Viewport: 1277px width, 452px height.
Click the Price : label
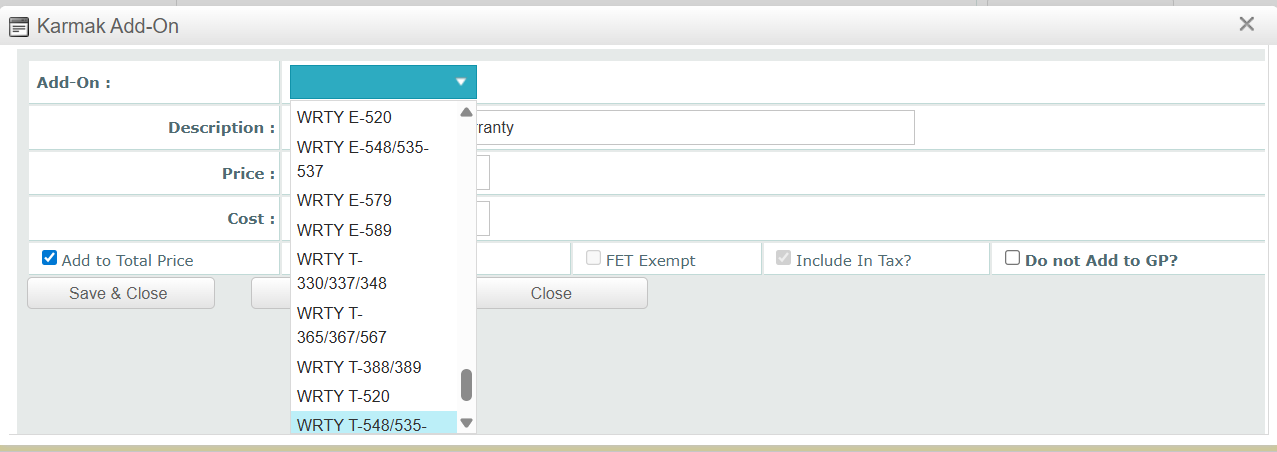click(248, 174)
